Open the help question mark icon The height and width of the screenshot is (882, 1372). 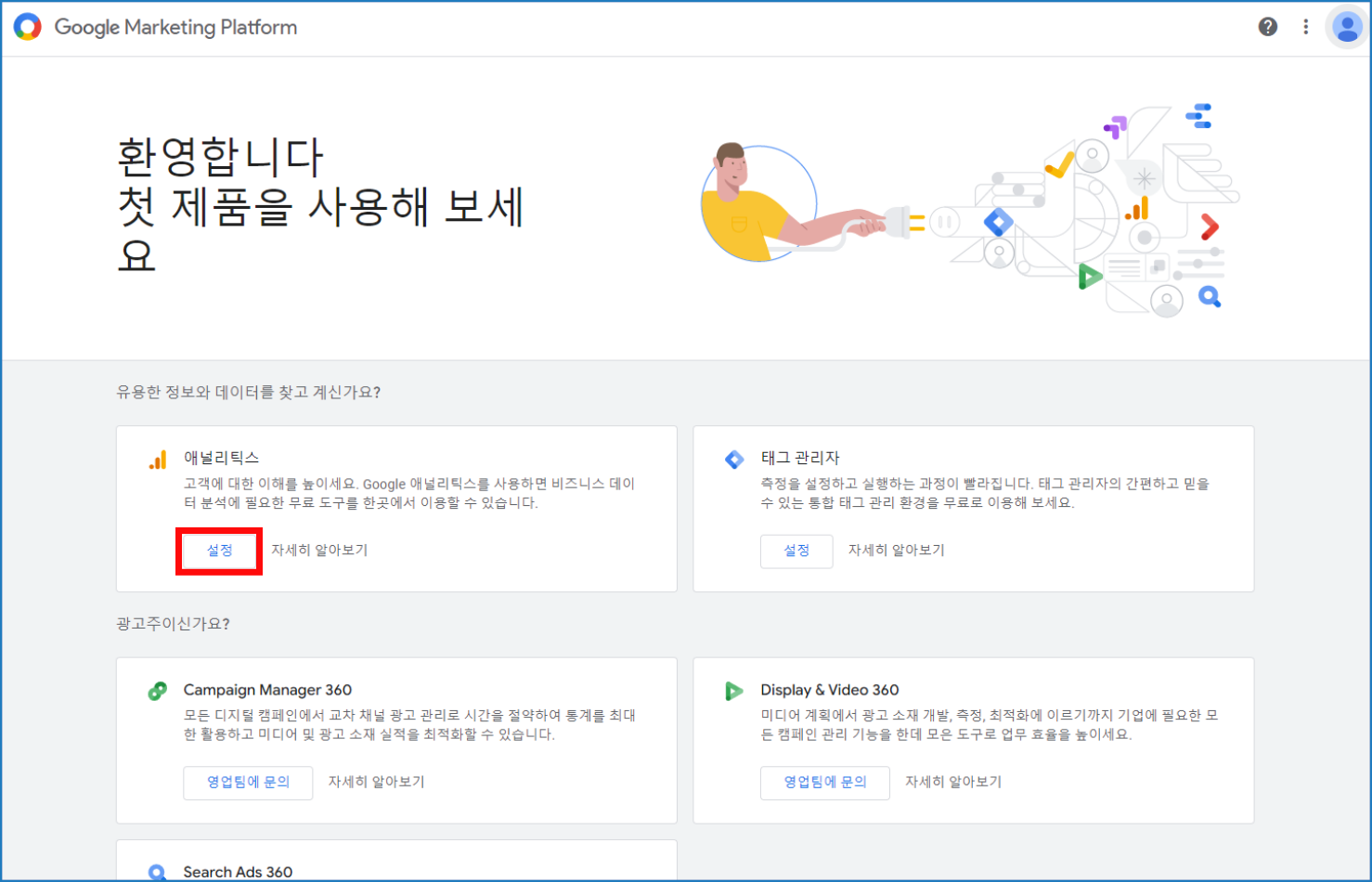click(1267, 27)
